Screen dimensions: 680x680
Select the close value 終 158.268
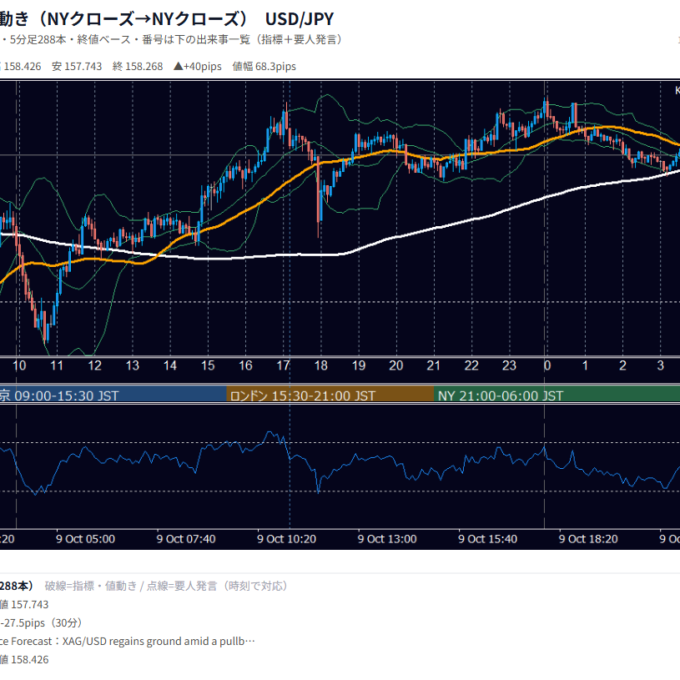[137, 66]
